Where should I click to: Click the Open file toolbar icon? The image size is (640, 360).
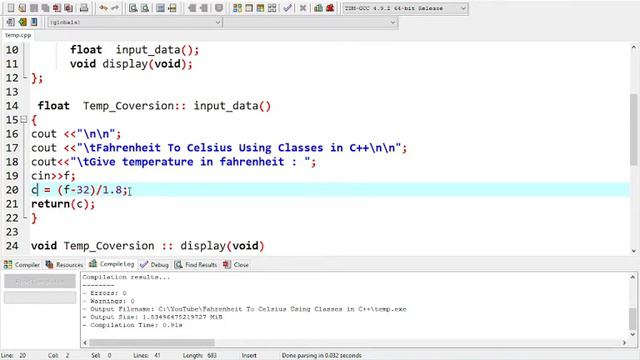point(22,8)
